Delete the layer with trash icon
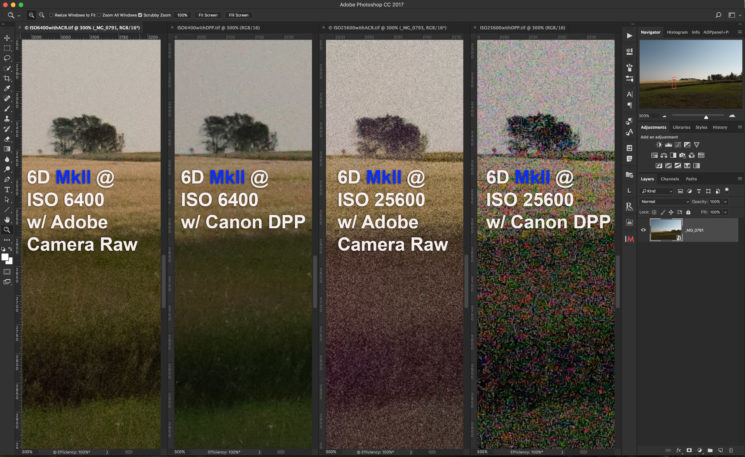This screenshot has width=745, height=457. pos(732,450)
